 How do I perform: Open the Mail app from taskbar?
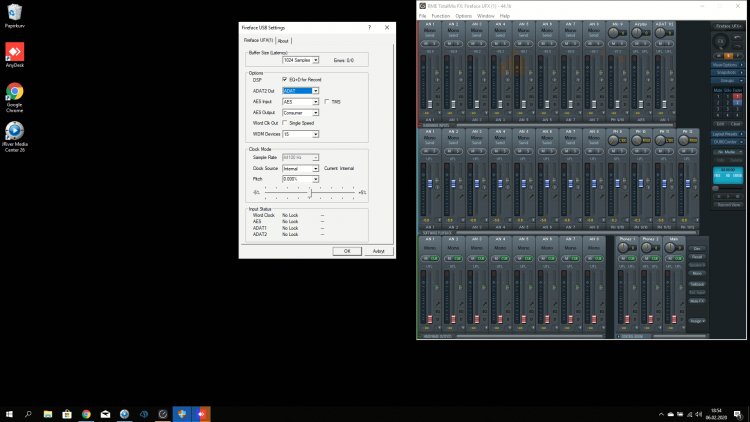pos(105,414)
